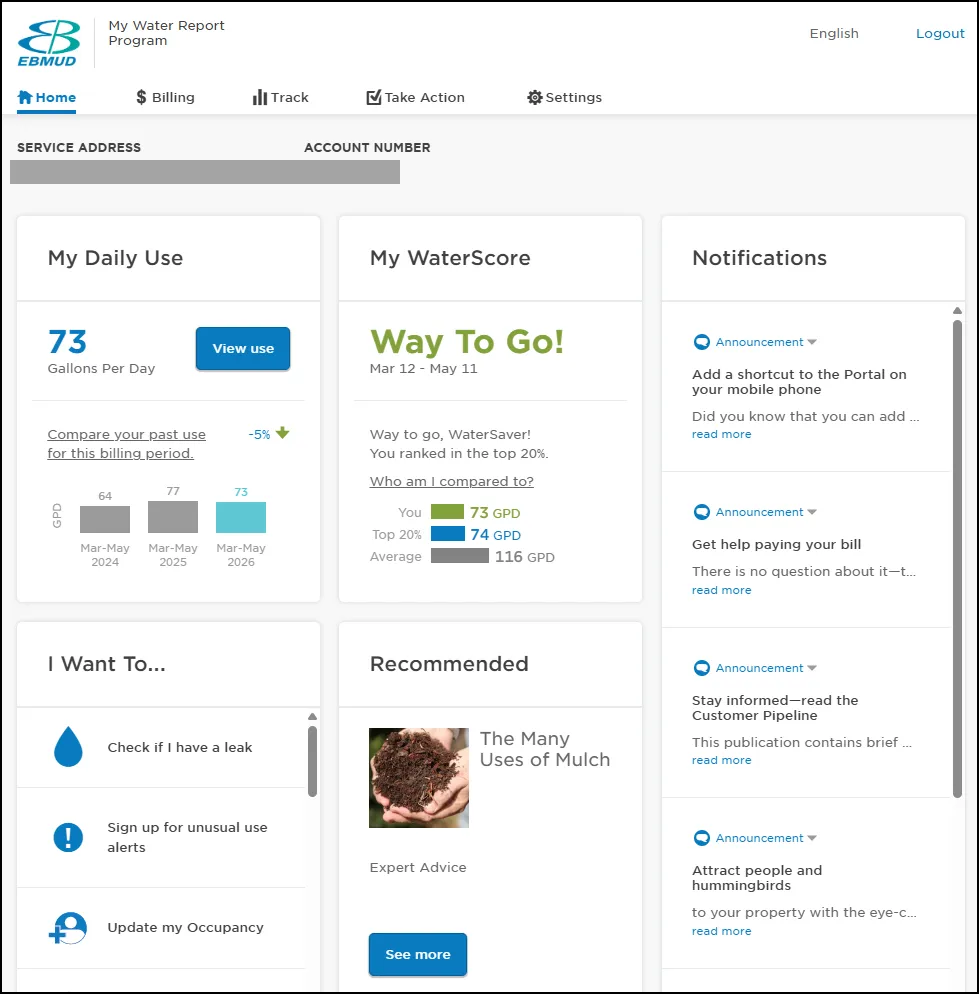Click the Take Action checkmark icon

[x=373, y=97]
